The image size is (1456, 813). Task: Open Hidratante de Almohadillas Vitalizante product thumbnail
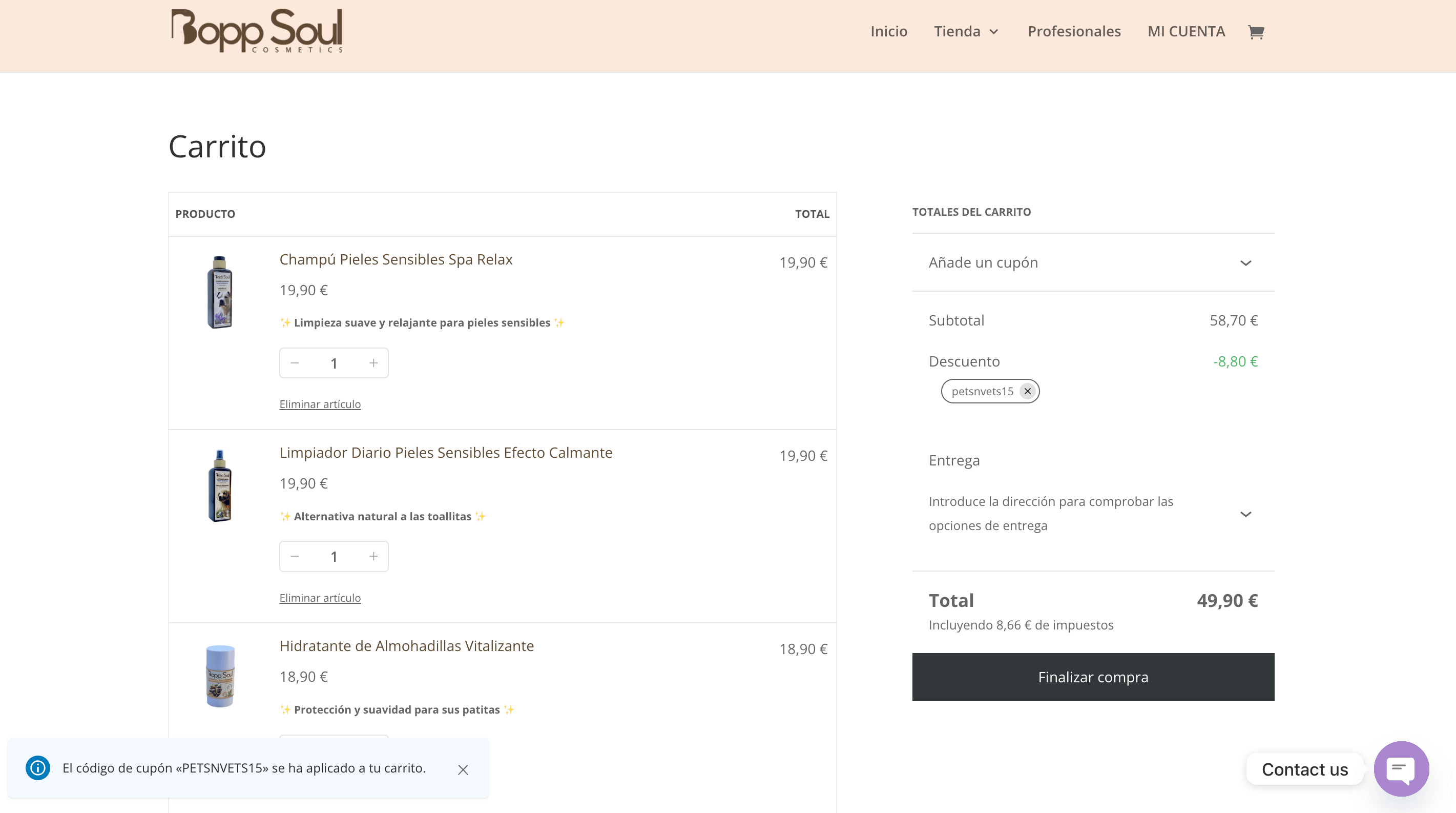220,676
